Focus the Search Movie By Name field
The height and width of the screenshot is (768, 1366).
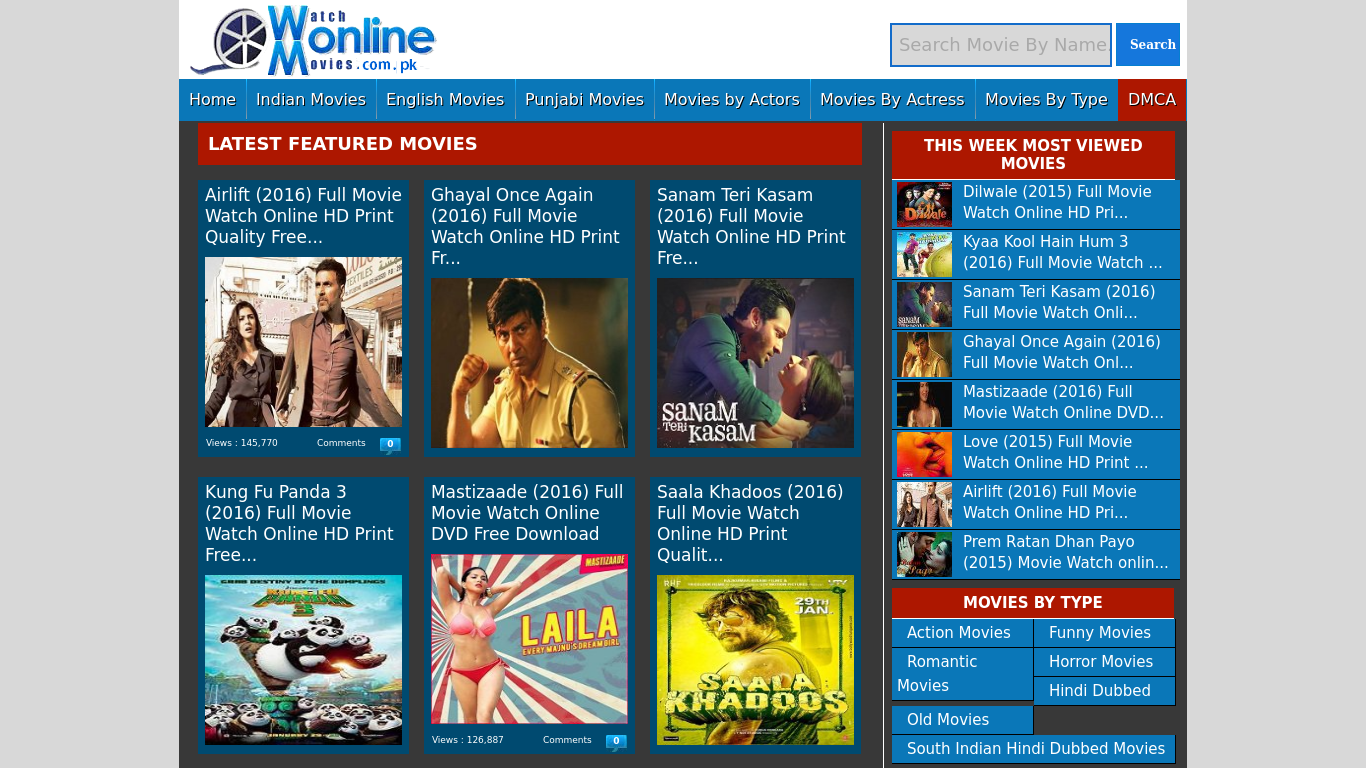tap(1001, 45)
